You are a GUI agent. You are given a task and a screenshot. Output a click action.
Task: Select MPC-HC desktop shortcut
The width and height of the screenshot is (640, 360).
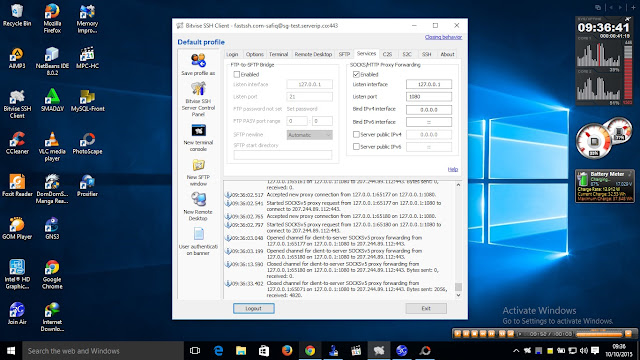click(87, 58)
